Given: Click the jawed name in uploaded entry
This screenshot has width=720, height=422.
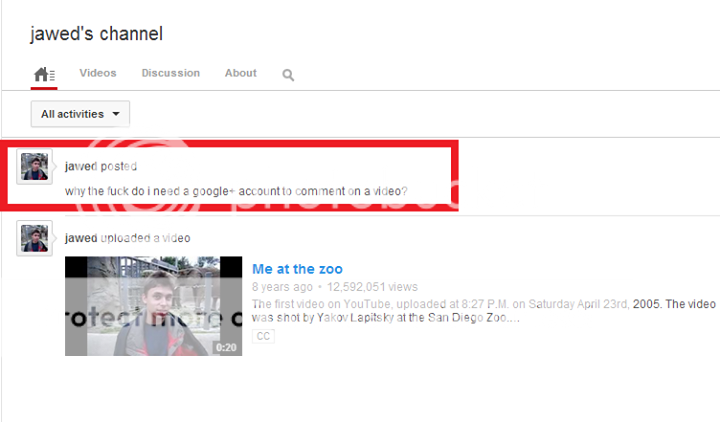Looking at the screenshot, I should [x=81, y=238].
